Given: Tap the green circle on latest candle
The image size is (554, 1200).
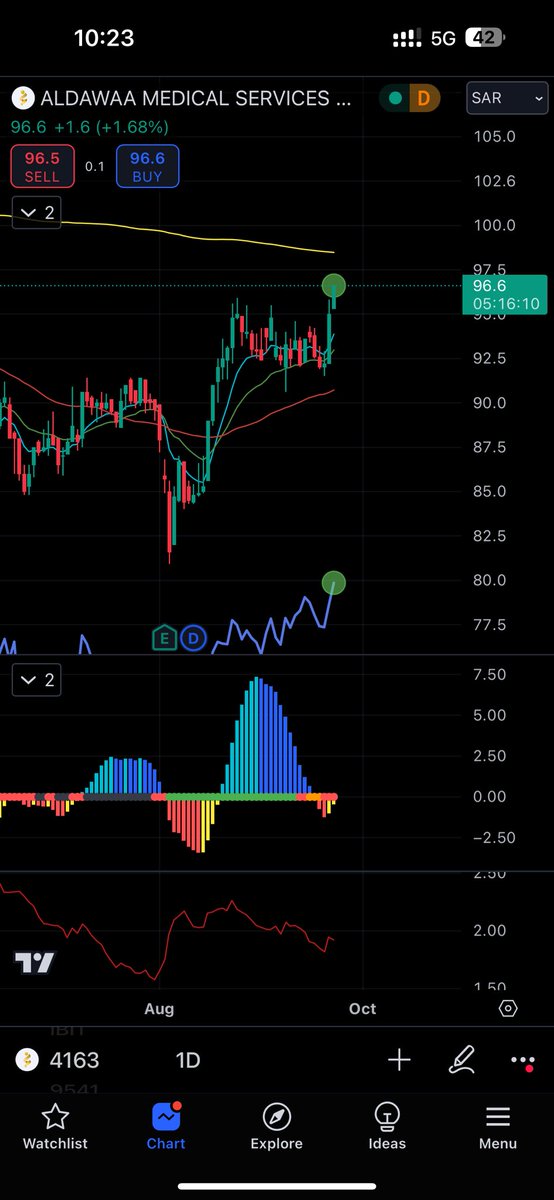Looking at the screenshot, I should pyautogui.click(x=334, y=286).
